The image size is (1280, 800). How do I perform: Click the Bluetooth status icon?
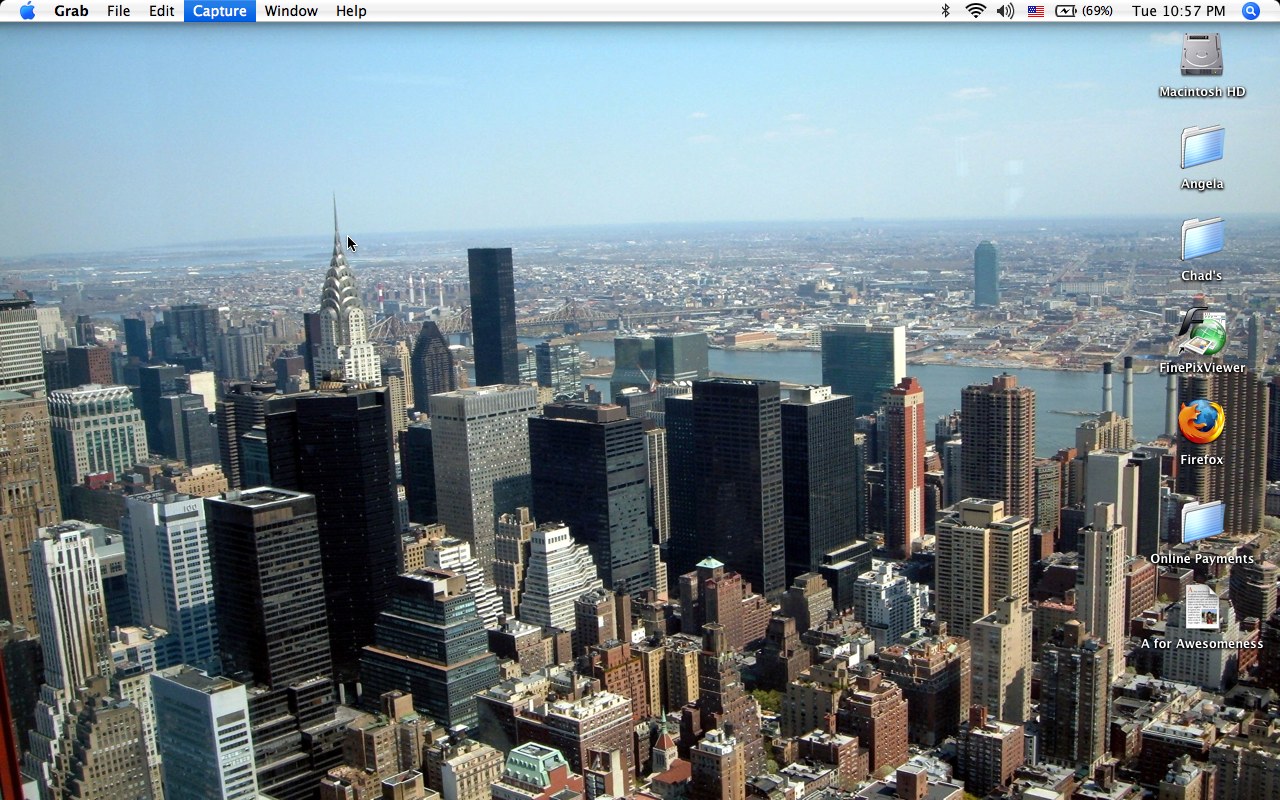point(945,11)
